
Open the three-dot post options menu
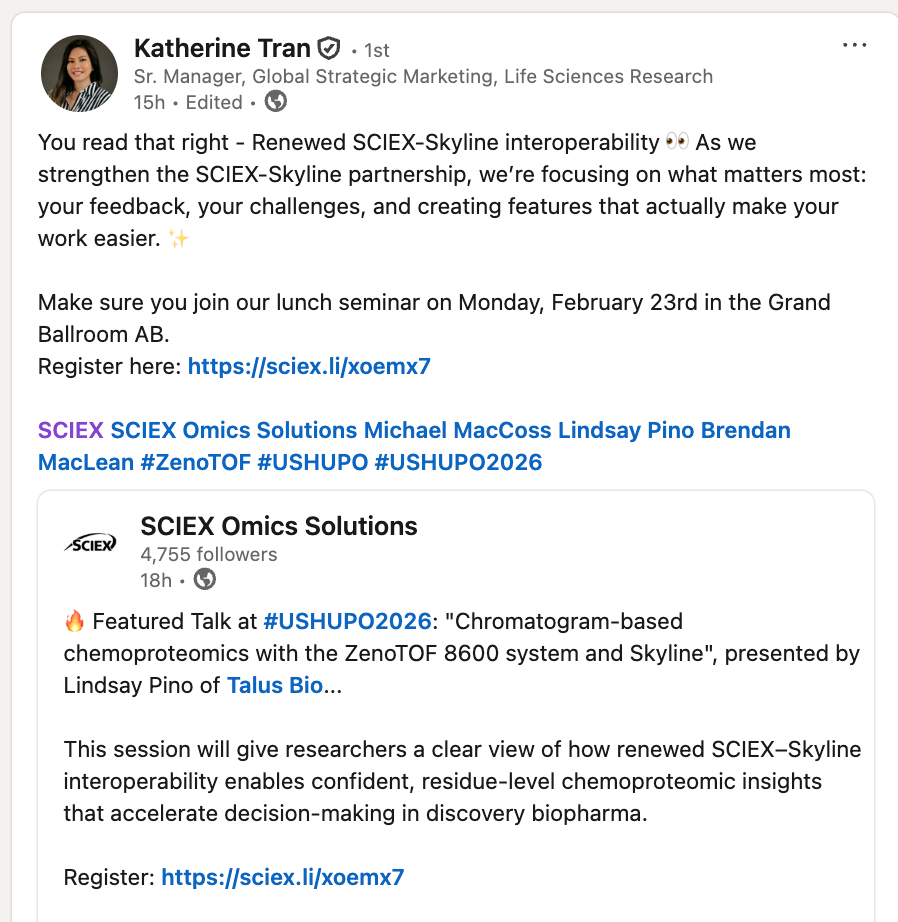click(854, 45)
